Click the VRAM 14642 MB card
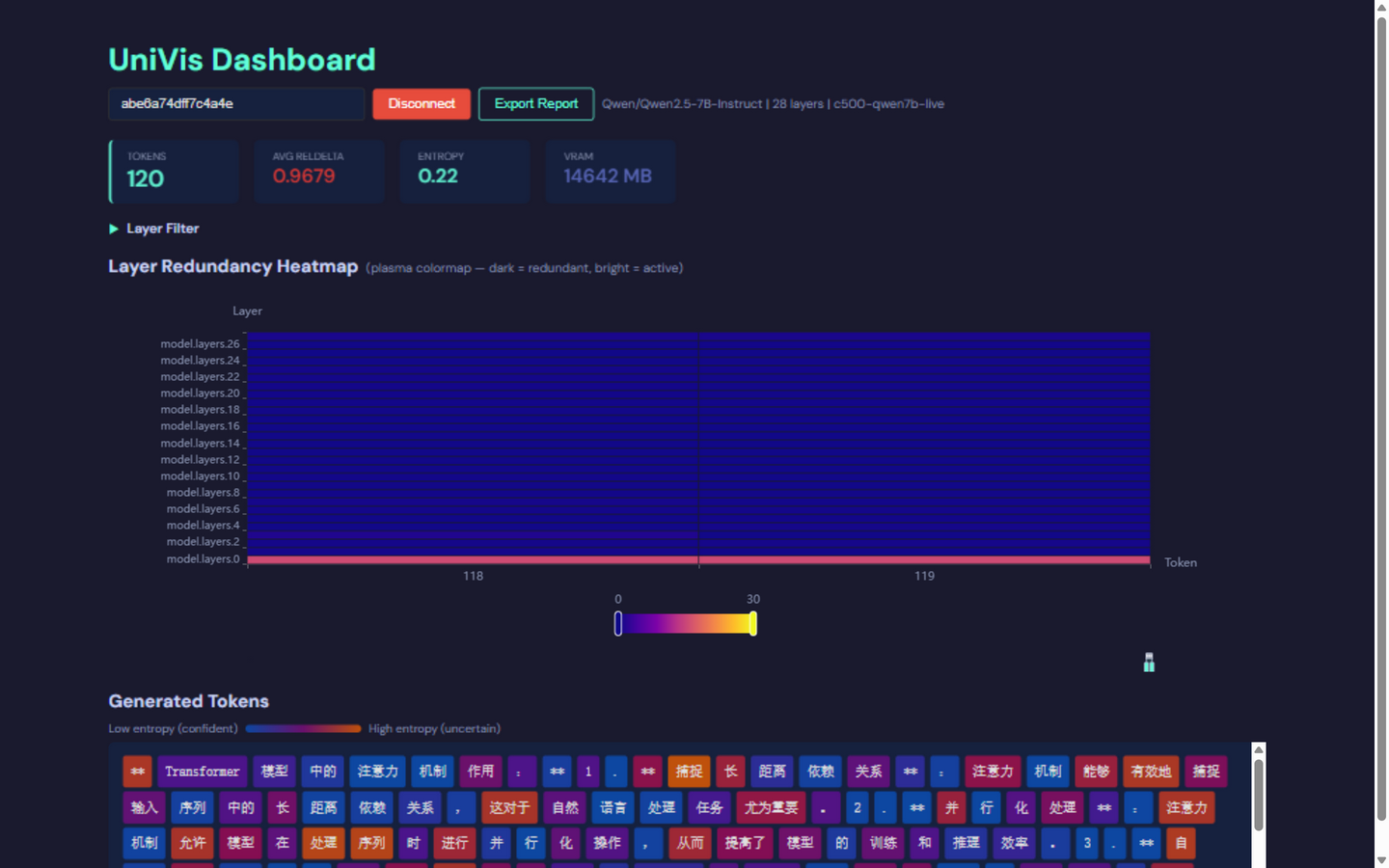The width and height of the screenshot is (1389, 868). tap(610, 172)
